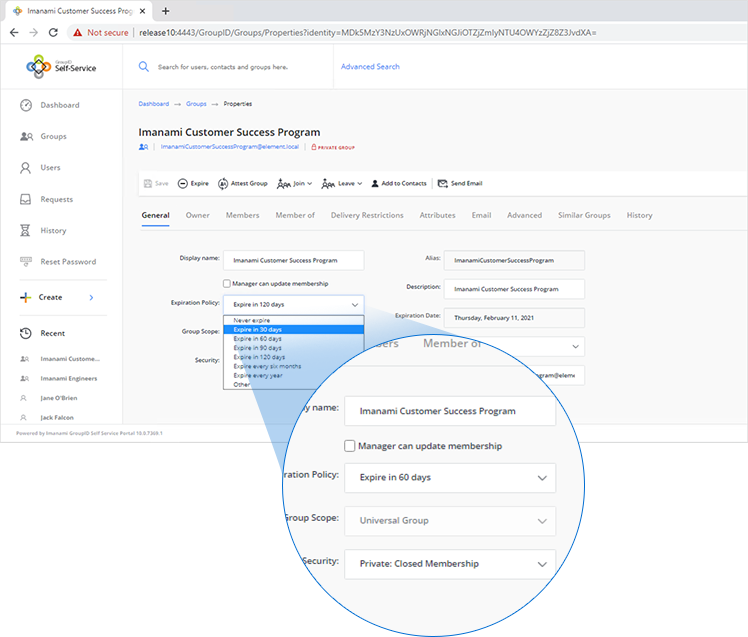
Task: Enable Manager can update membership checkbox
Action: (227, 283)
